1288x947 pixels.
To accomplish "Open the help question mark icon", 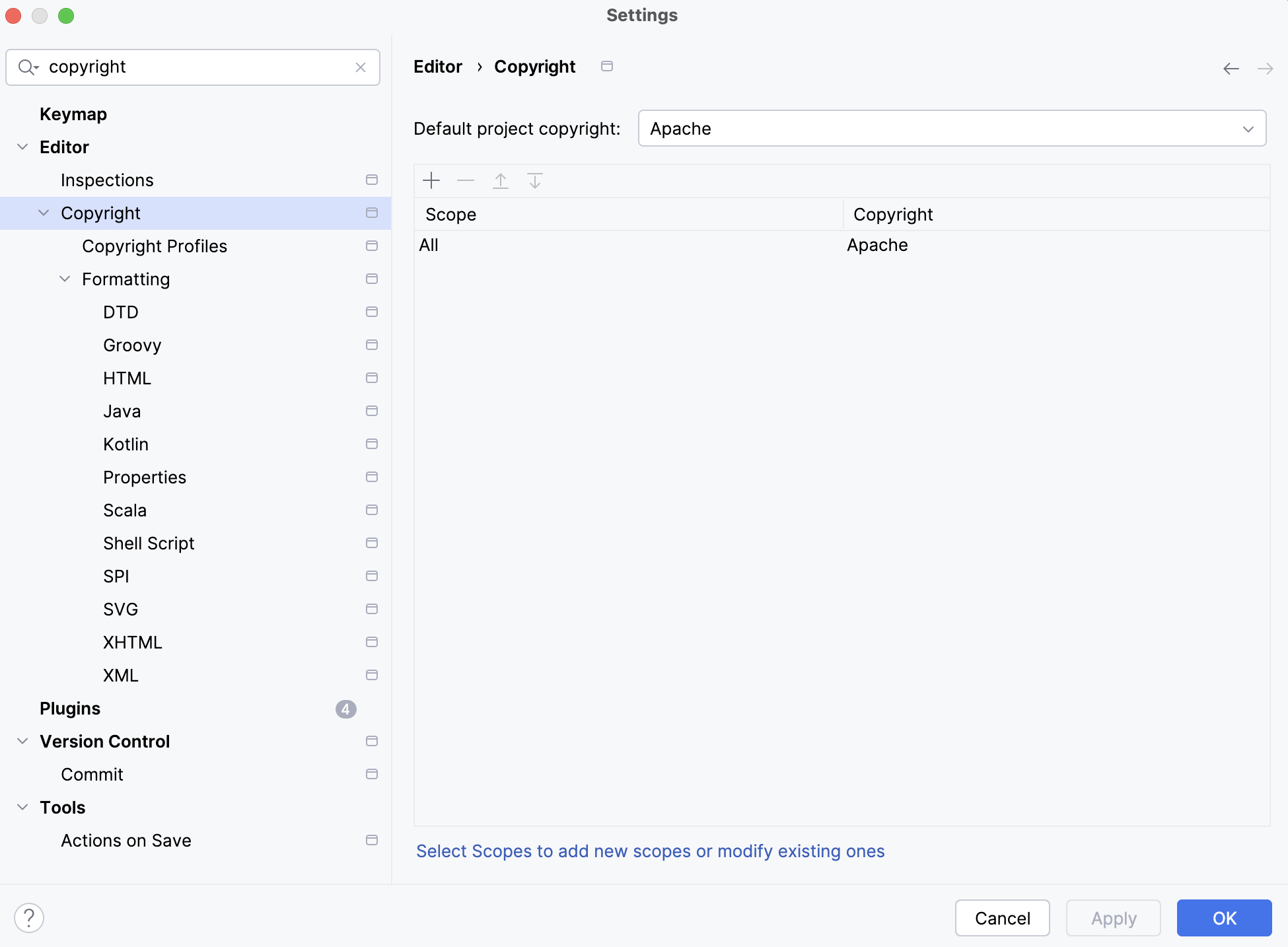I will [x=28, y=917].
